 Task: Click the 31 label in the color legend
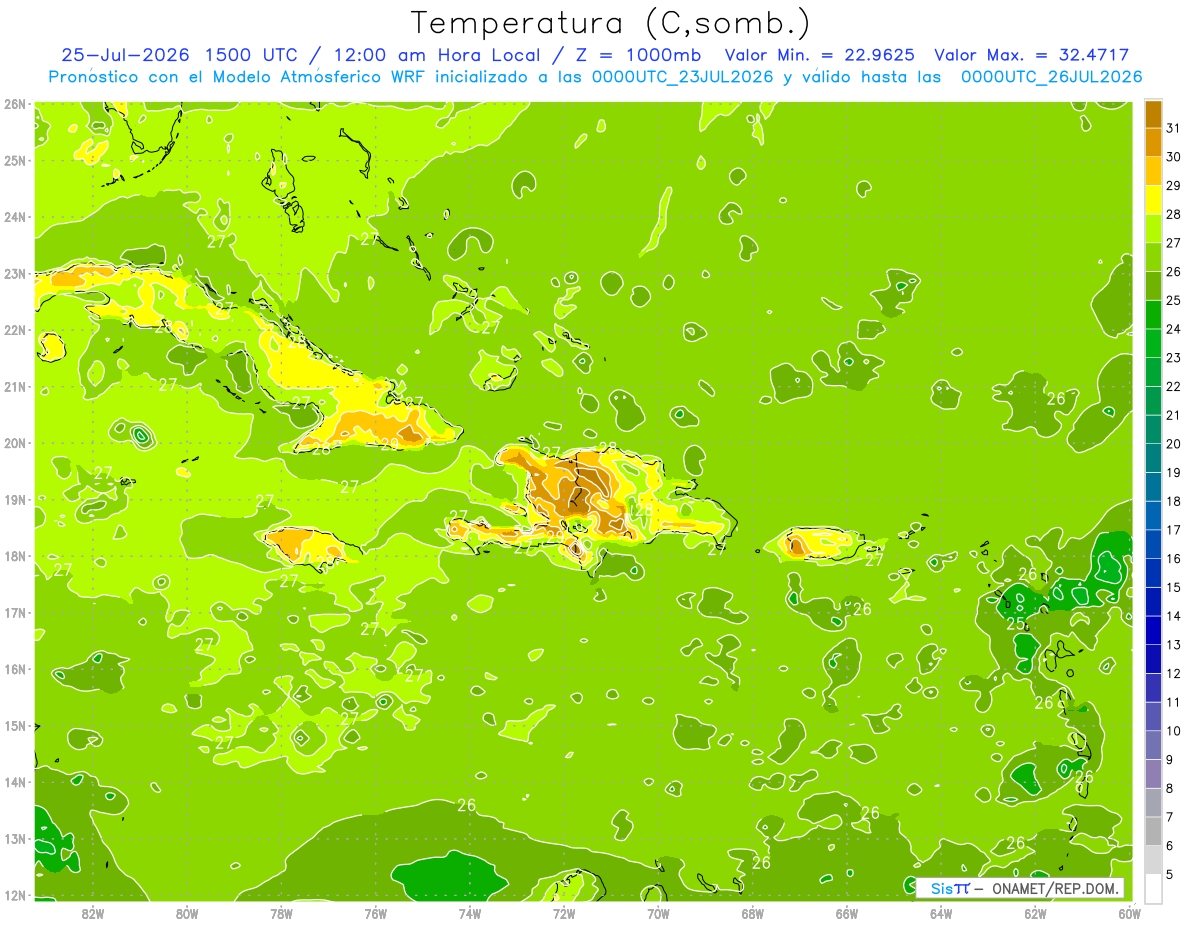(1174, 128)
